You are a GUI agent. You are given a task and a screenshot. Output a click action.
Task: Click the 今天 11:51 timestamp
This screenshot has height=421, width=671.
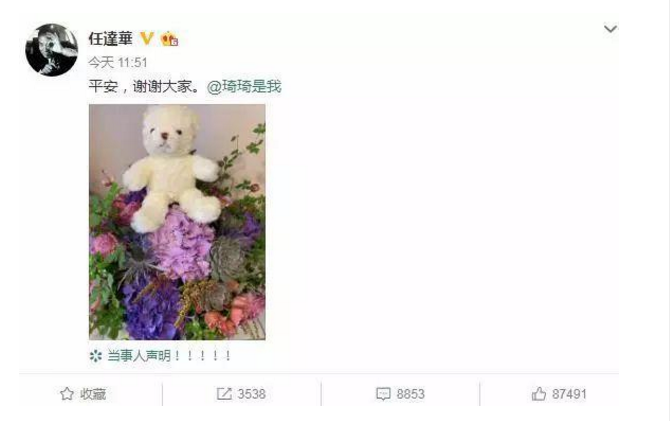(118, 63)
